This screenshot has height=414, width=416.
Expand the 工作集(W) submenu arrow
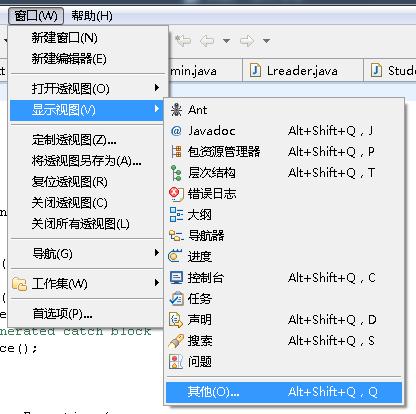(x=157, y=283)
